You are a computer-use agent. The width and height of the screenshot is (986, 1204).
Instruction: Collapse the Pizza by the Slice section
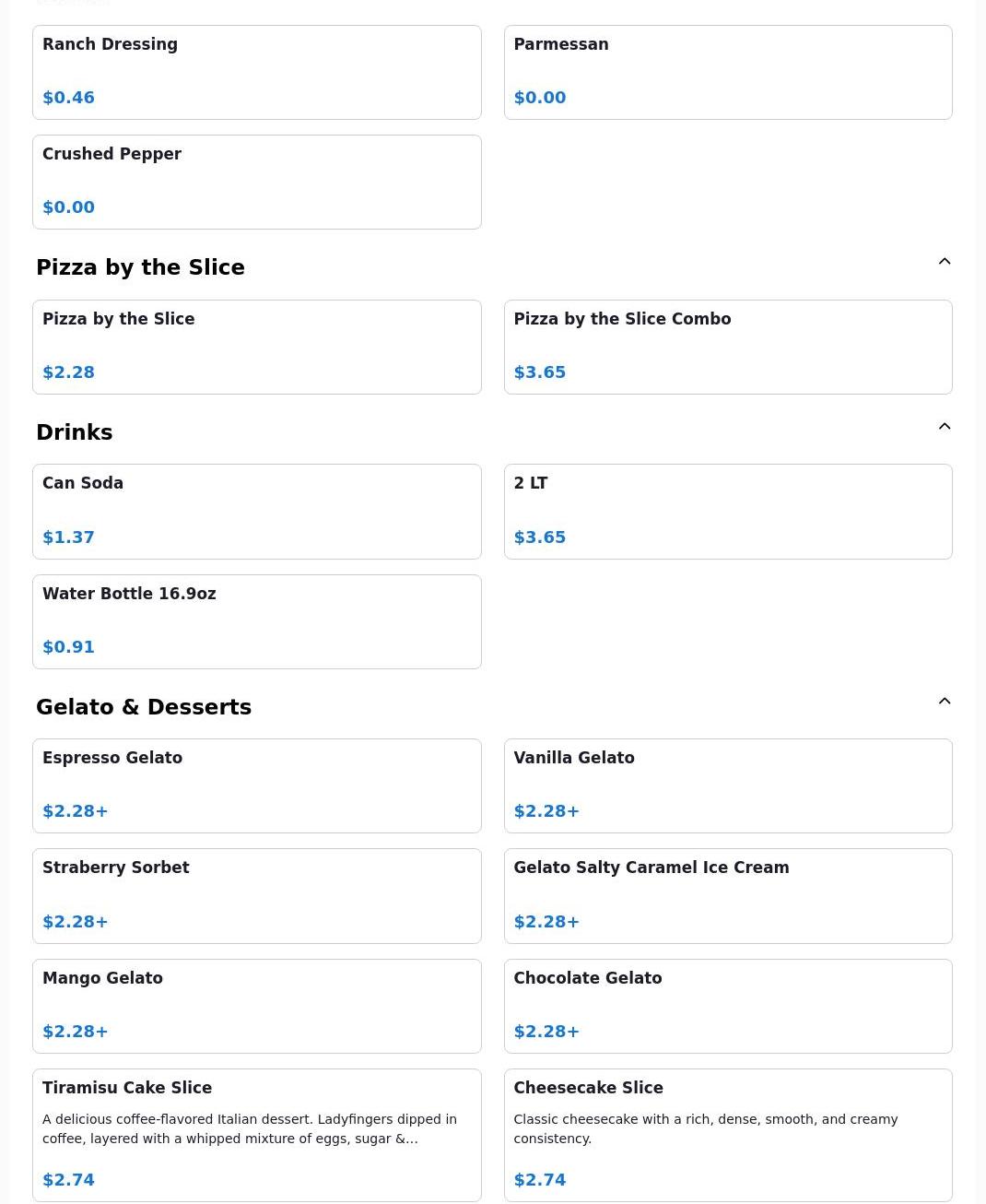[944, 262]
